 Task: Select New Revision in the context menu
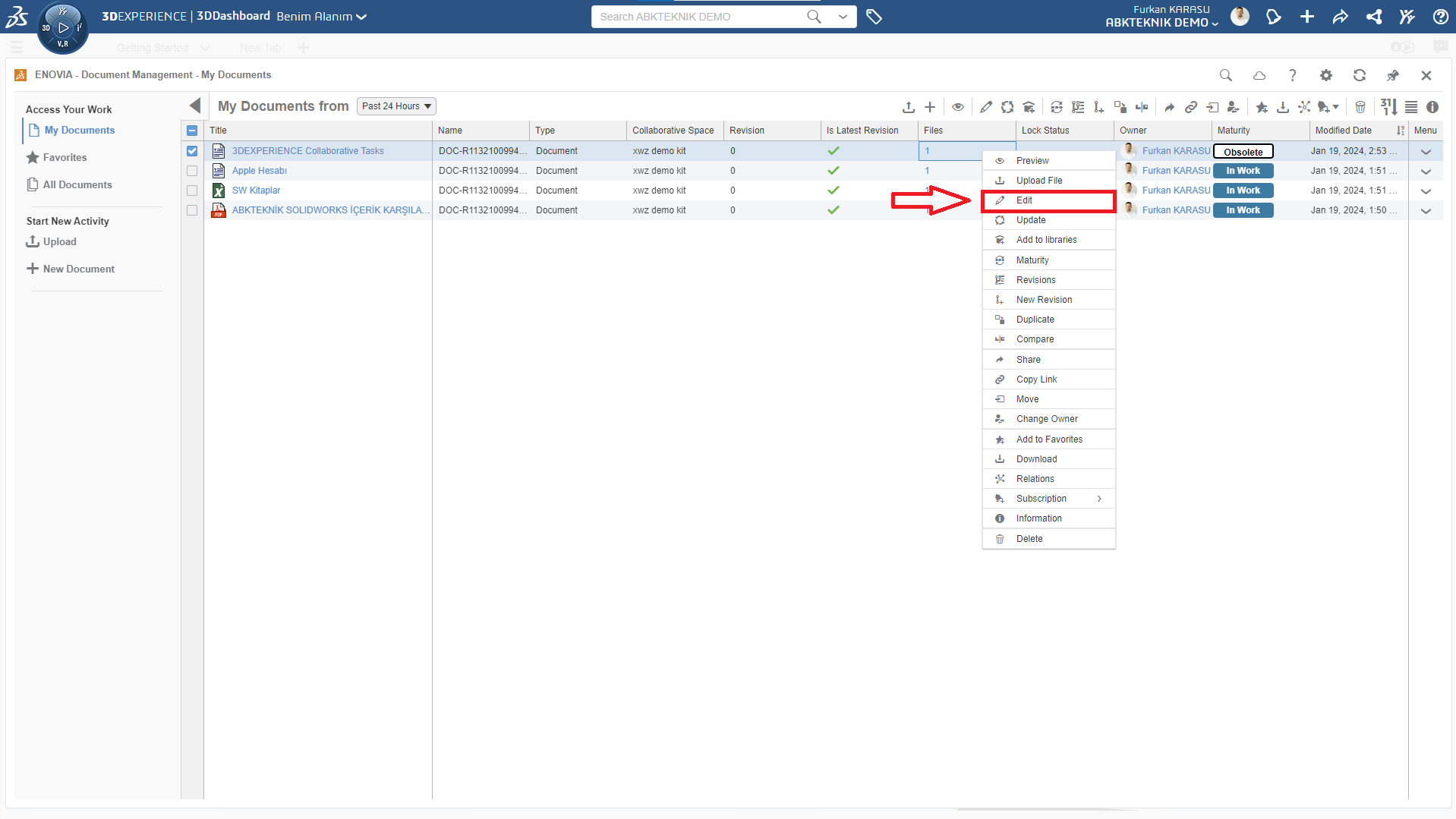[1044, 300]
